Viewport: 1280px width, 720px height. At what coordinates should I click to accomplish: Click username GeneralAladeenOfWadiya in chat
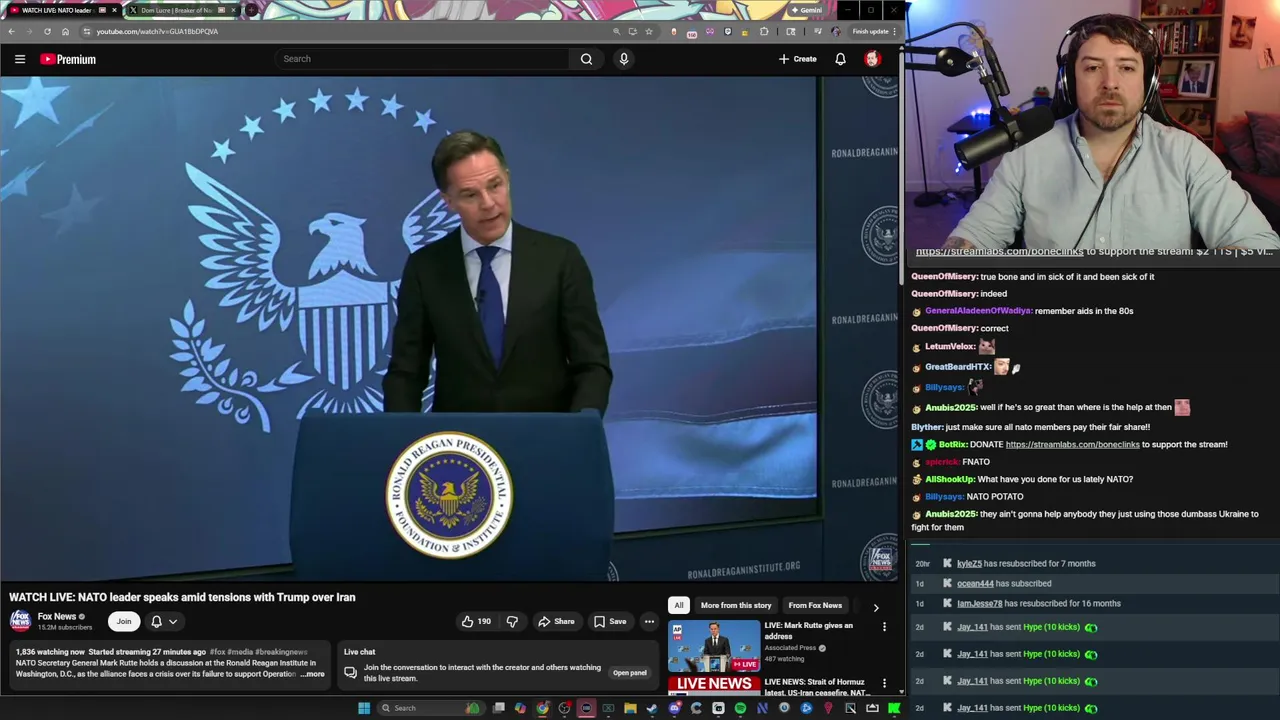976,311
